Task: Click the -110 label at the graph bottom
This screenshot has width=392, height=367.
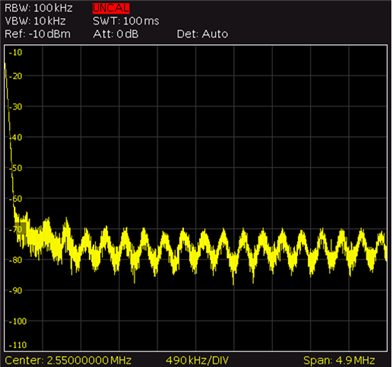Action: 17,345
